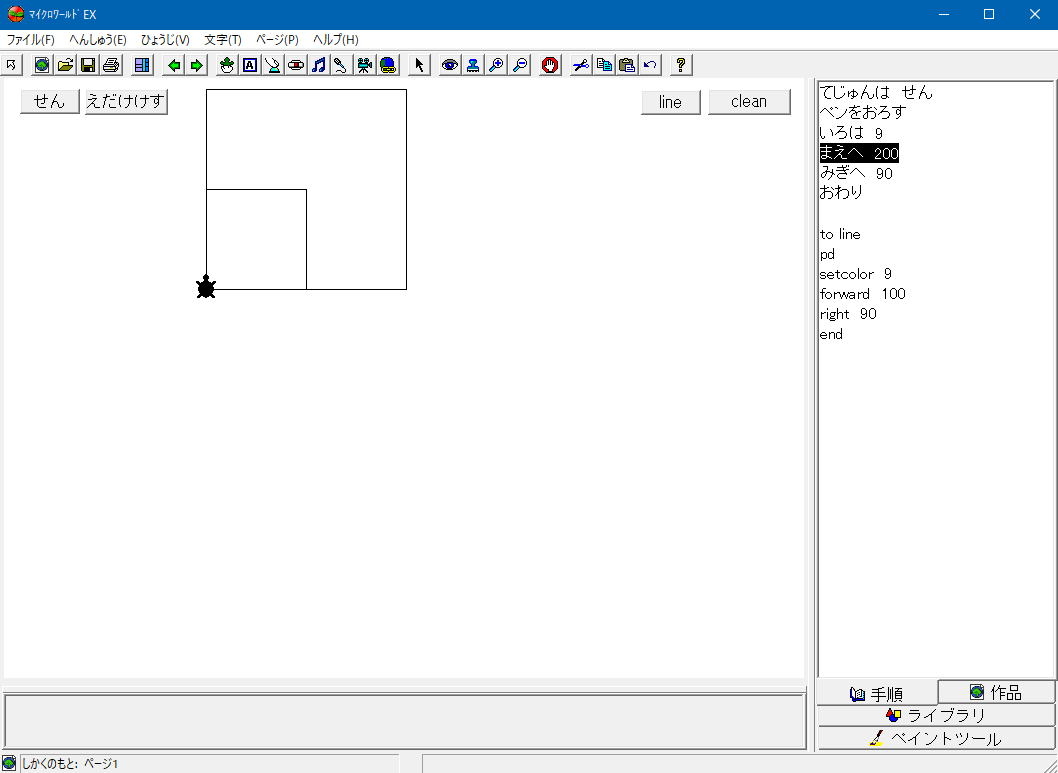Image resolution: width=1058 pixels, height=773 pixels.
Task: Click the いろは 9 line
Action: point(851,133)
